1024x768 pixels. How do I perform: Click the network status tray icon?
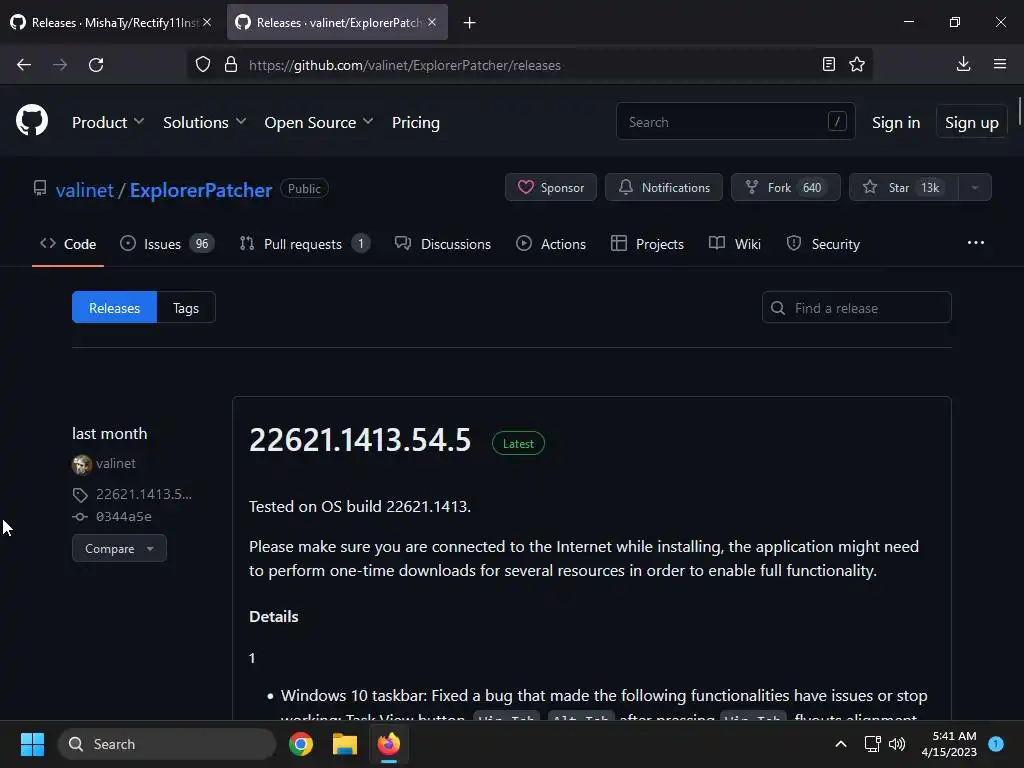tap(872, 744)
